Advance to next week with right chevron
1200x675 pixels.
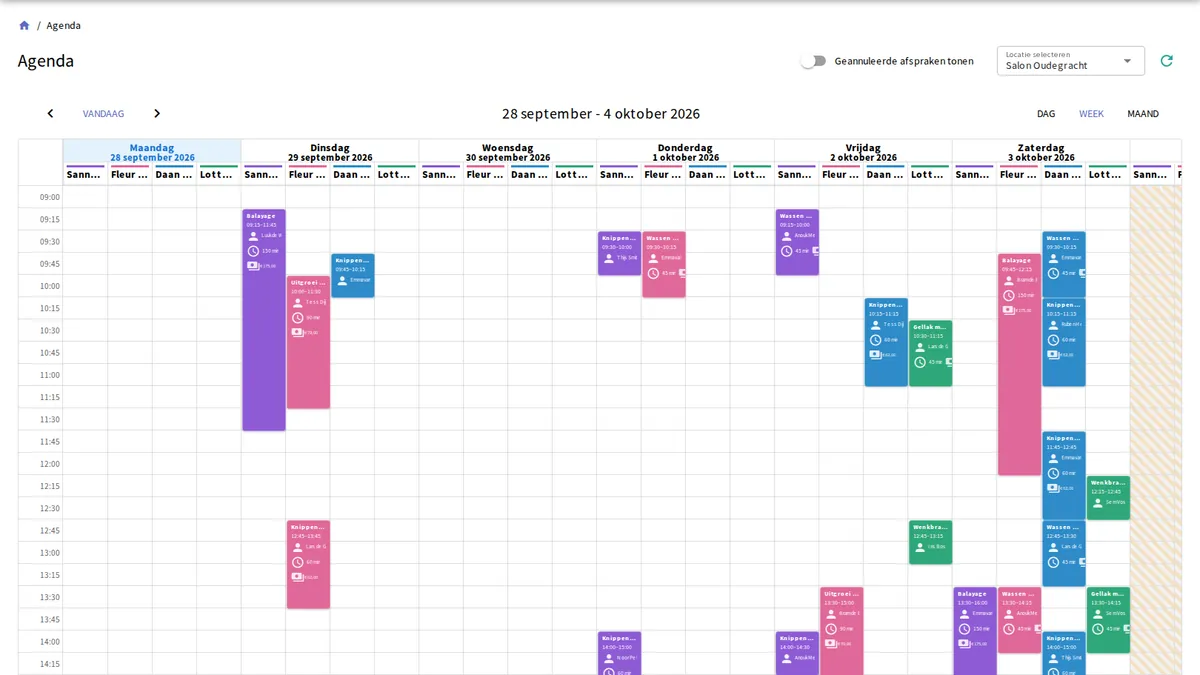click(x=157, y=114)
